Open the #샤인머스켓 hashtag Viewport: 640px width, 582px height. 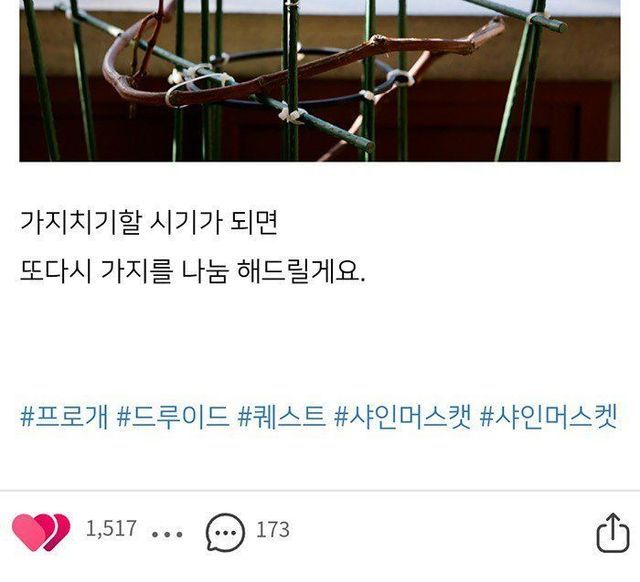tap(549, 417)
